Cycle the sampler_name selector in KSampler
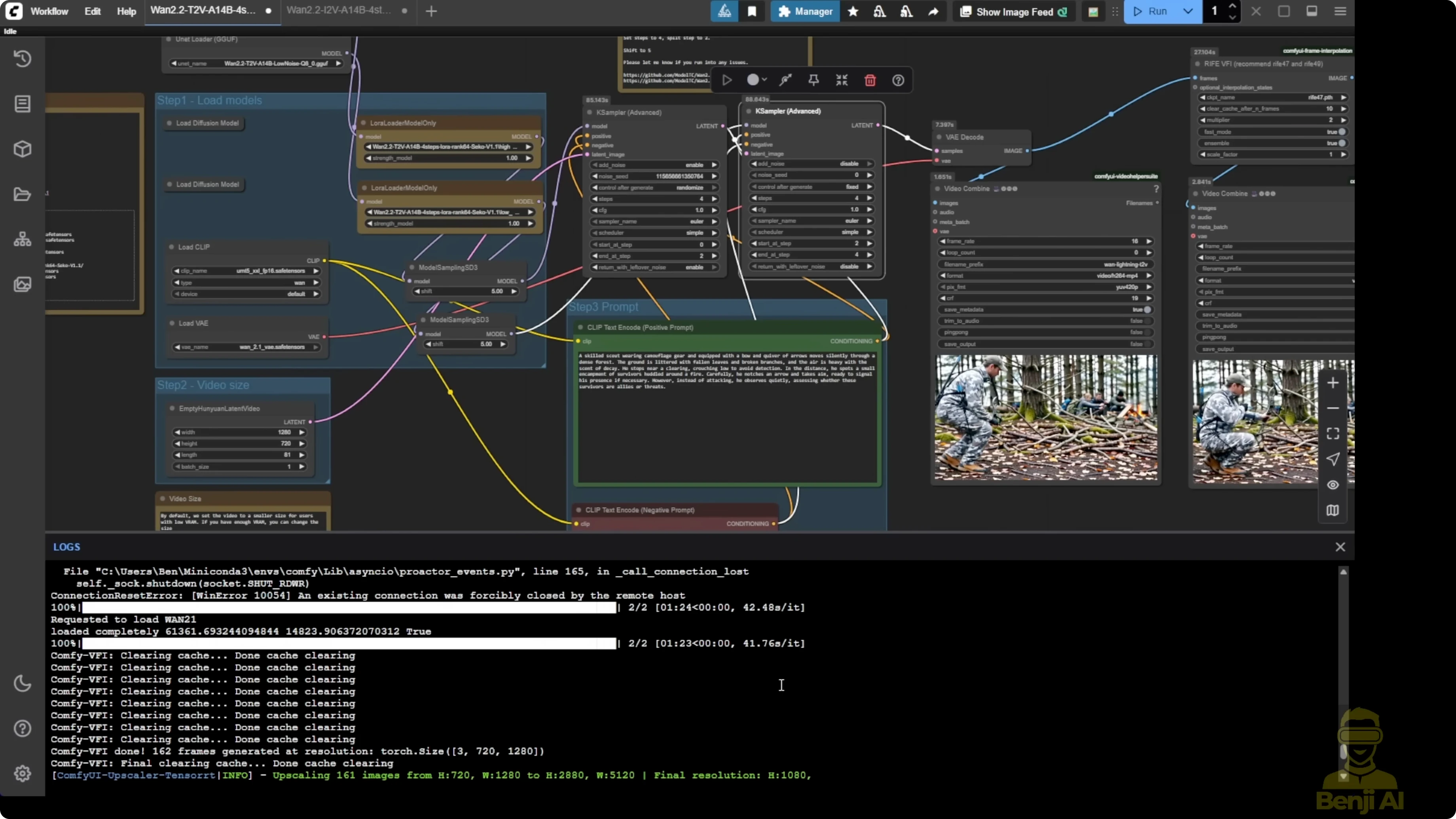Screen dimensions: 1456x819 coord(654,221)
